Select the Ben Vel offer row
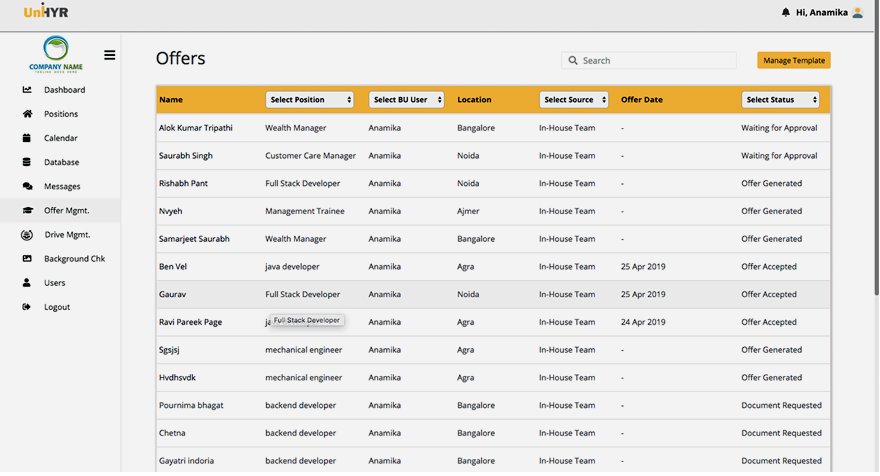Image resolution: width=880 pixels, height=476 pixels. 493,267
